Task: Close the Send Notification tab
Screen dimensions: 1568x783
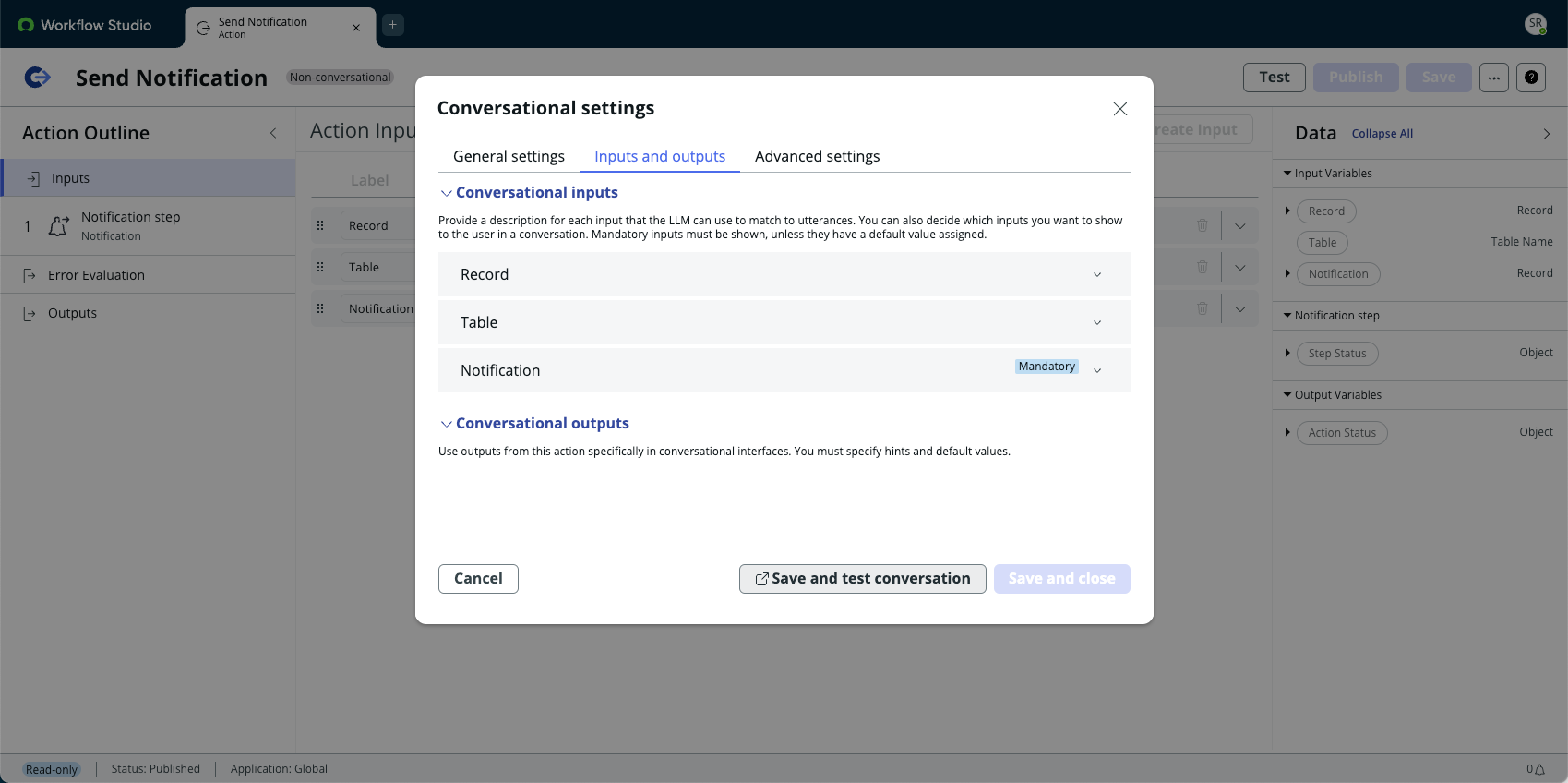Action: [356, 28]
